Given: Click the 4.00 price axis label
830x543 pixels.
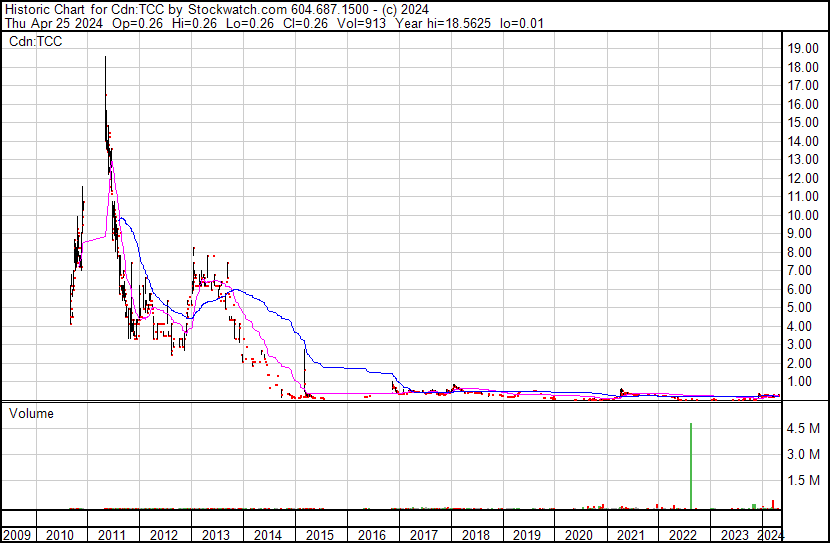Looking at the screenshot, I should [x=799, y=326].
